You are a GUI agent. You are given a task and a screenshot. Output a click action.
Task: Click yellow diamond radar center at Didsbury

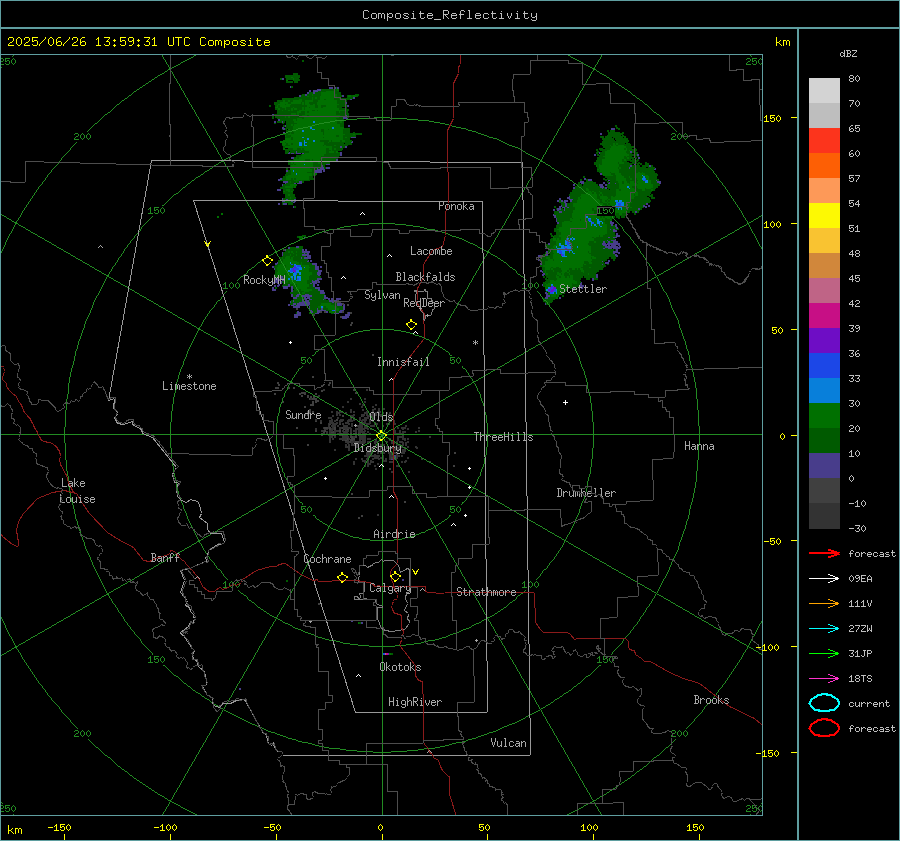click(x=381, y=436)
